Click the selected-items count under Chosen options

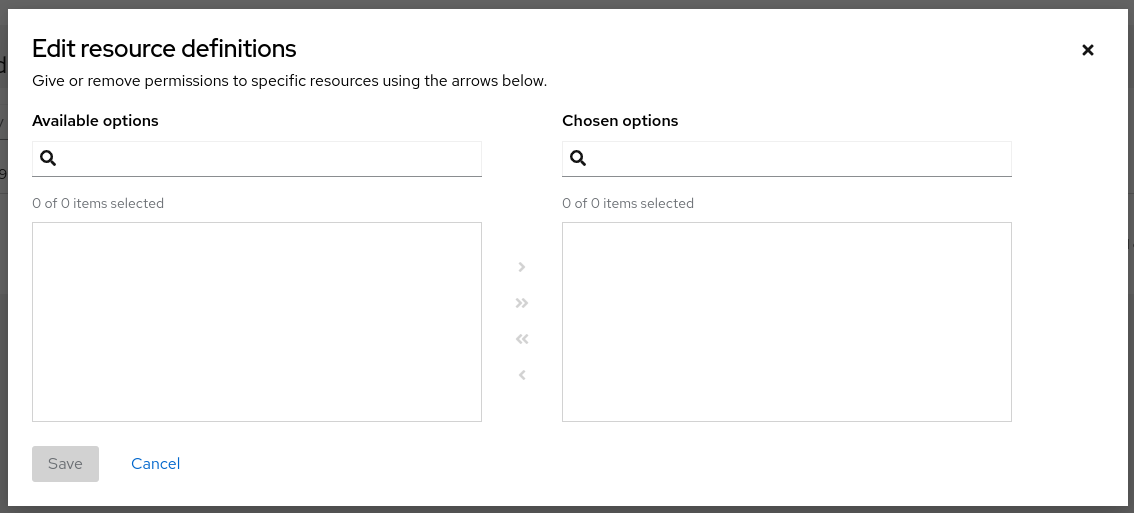coord(628,203)
